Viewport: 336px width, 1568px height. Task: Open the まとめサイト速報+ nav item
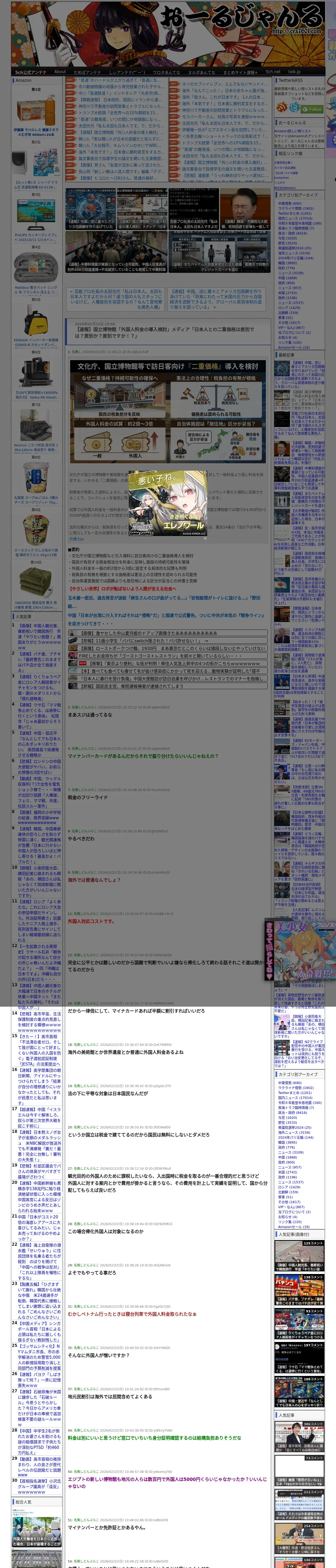coord(240,72)
